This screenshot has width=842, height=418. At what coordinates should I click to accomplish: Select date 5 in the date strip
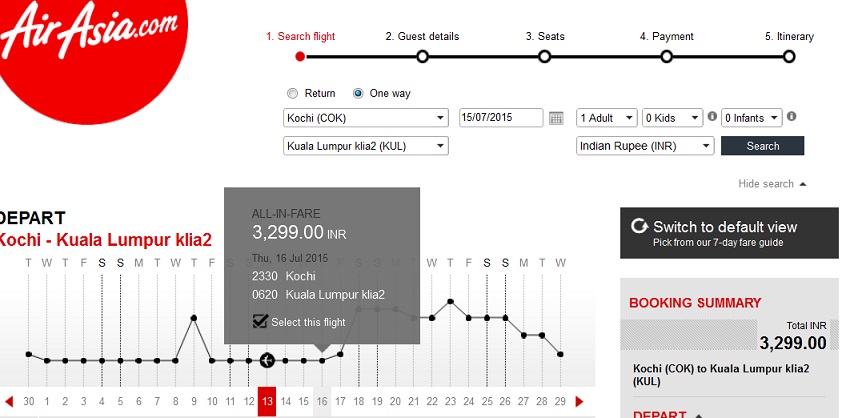(x=120, y=401)
